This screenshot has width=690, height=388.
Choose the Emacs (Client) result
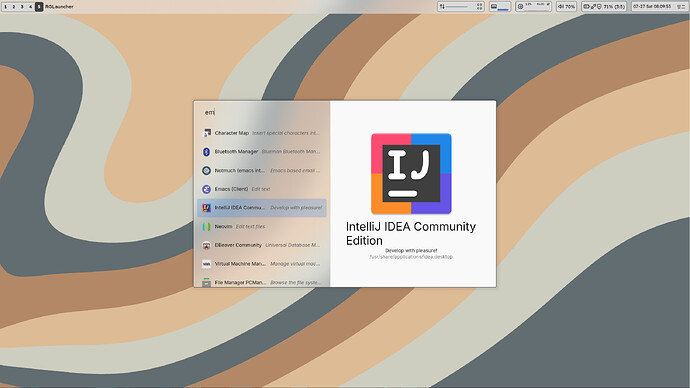[x=262, y=189]
